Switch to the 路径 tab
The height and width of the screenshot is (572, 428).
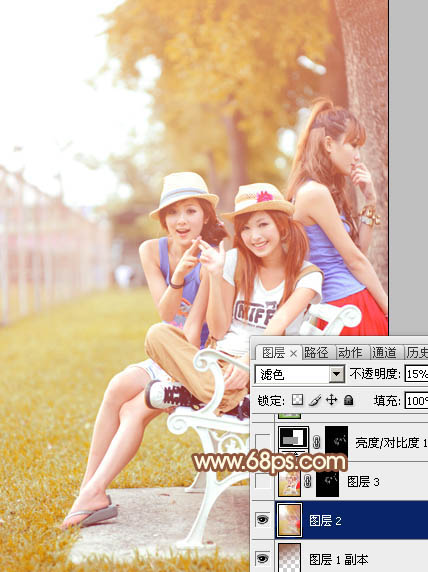(316, 353)
